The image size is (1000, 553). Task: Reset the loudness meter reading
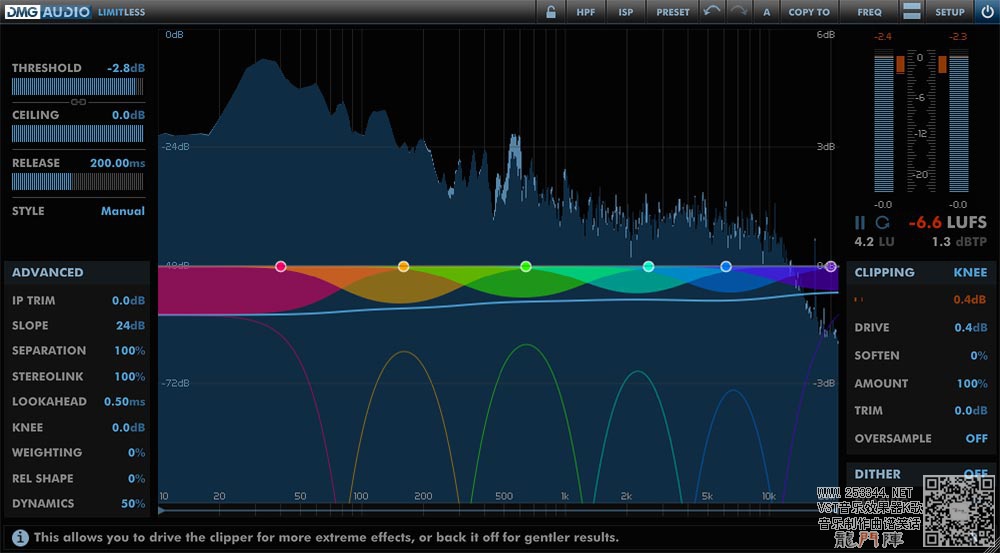882,223
